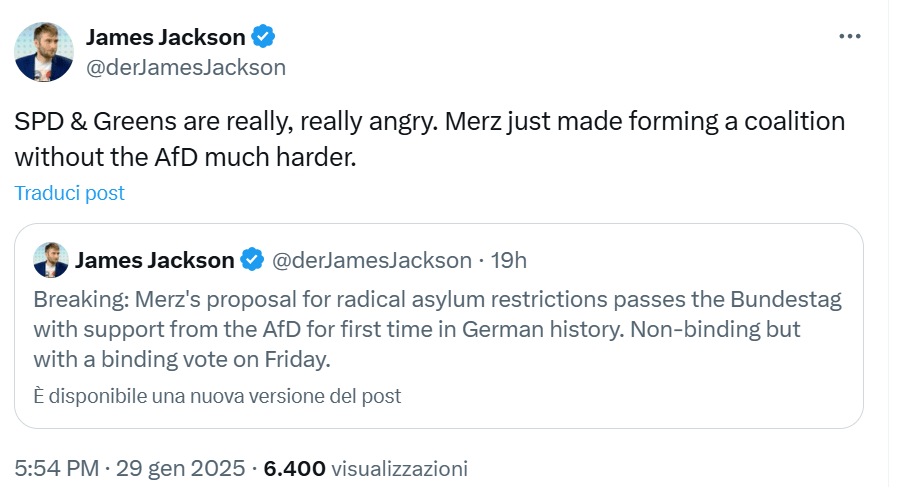Click the visualizzazioni label

399,467
